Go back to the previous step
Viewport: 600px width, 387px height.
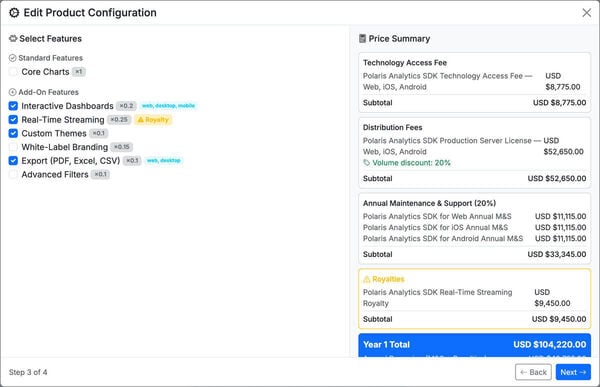click(533, 372)
